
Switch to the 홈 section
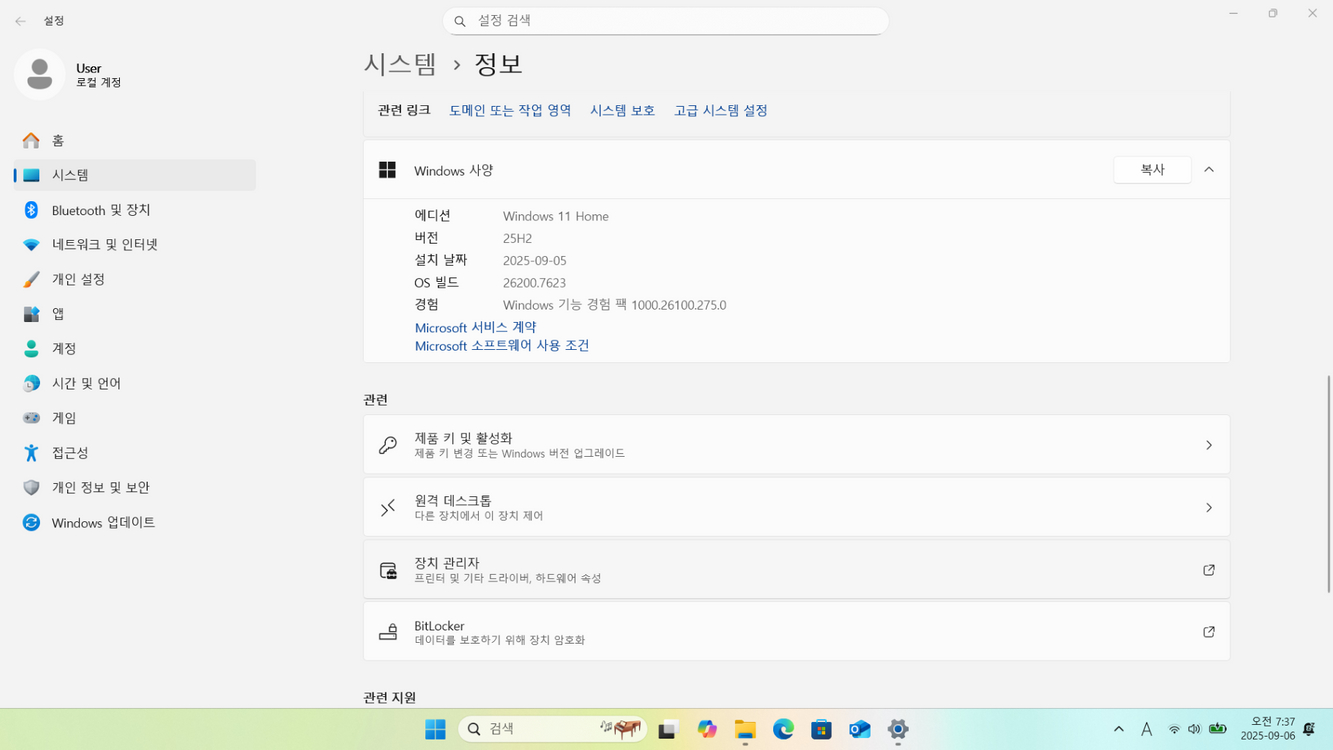pyautogui.click(x=55, y=140)
